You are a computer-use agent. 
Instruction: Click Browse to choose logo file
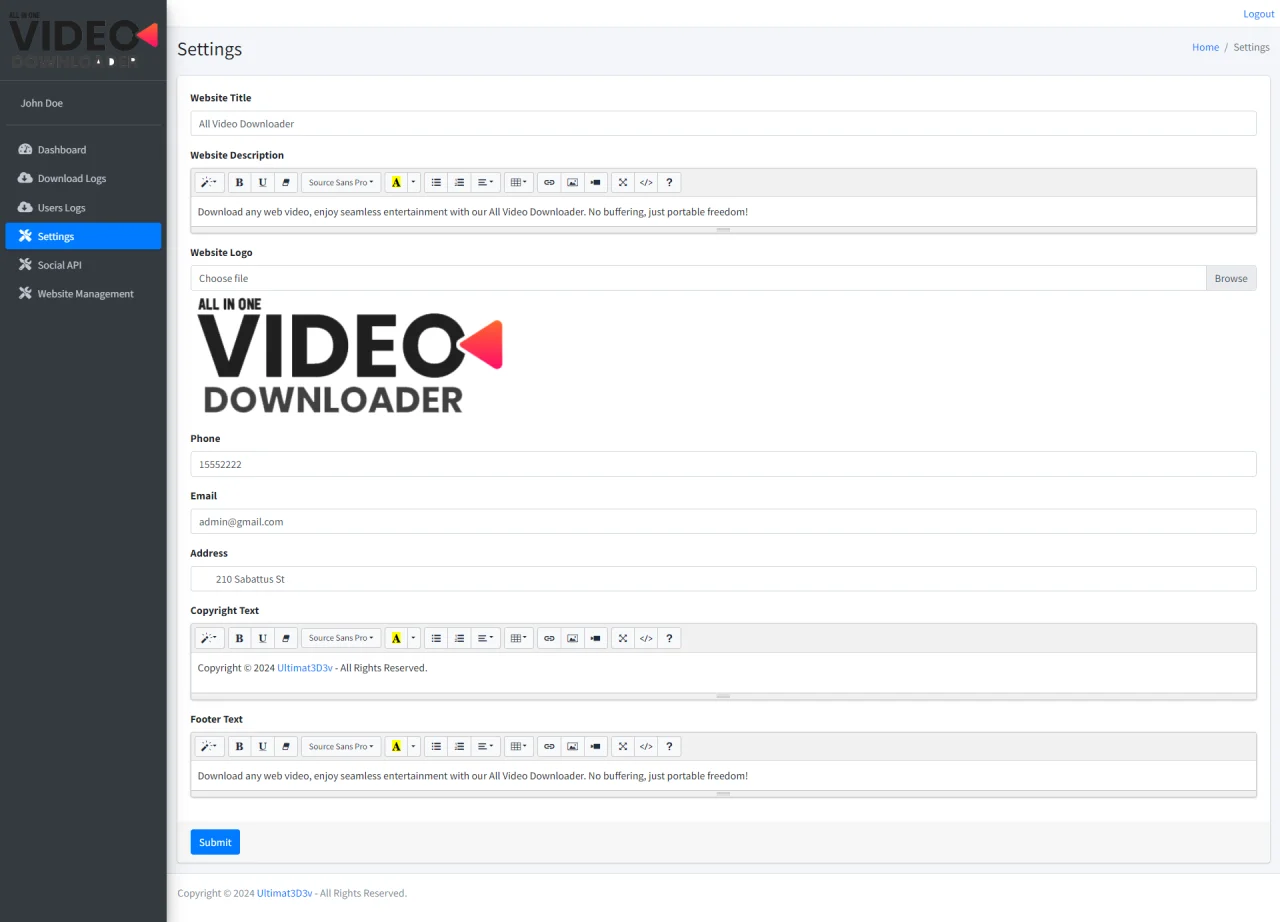click(1231, 278)
